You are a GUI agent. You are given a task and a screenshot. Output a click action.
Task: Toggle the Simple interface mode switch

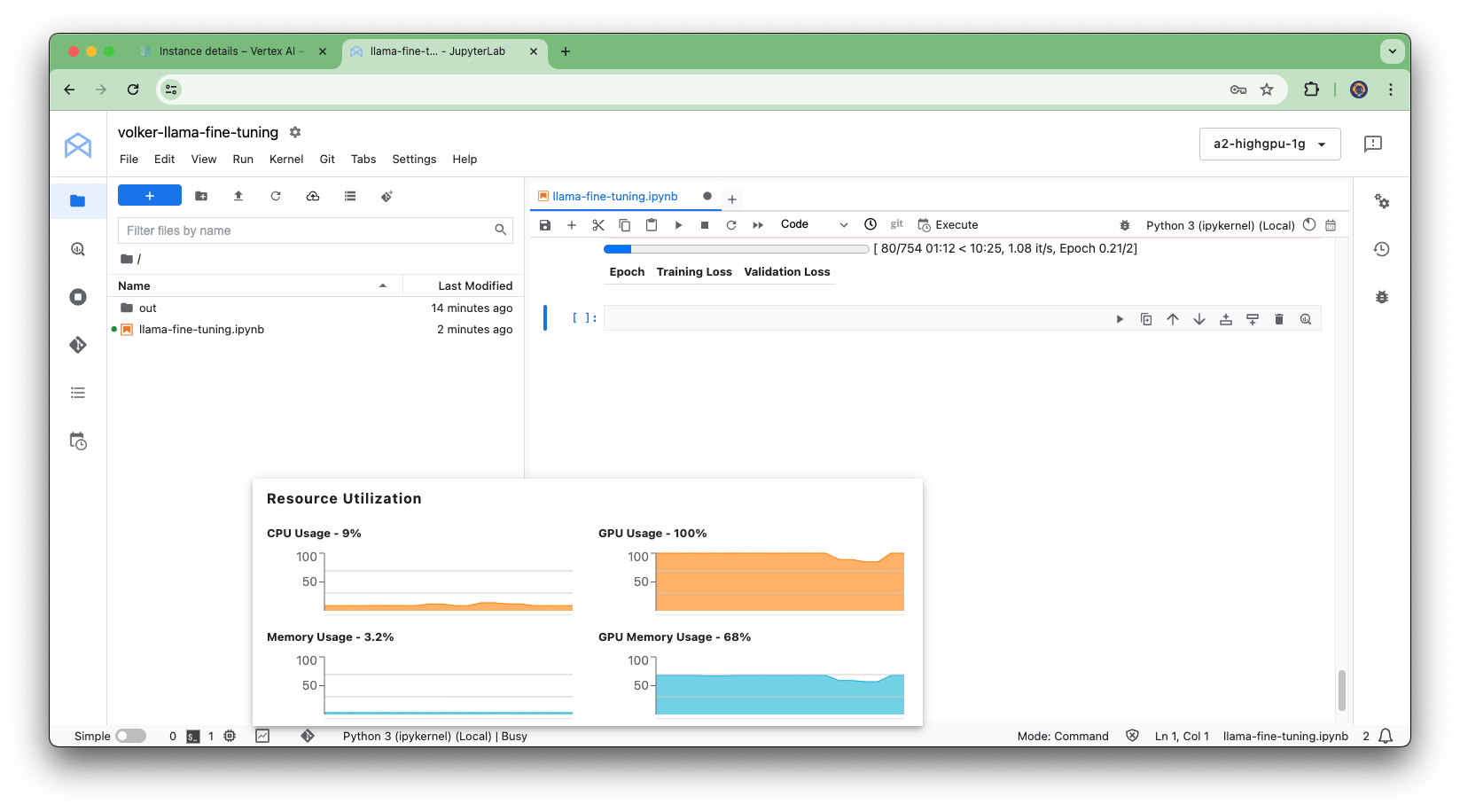tap(130, 736)
